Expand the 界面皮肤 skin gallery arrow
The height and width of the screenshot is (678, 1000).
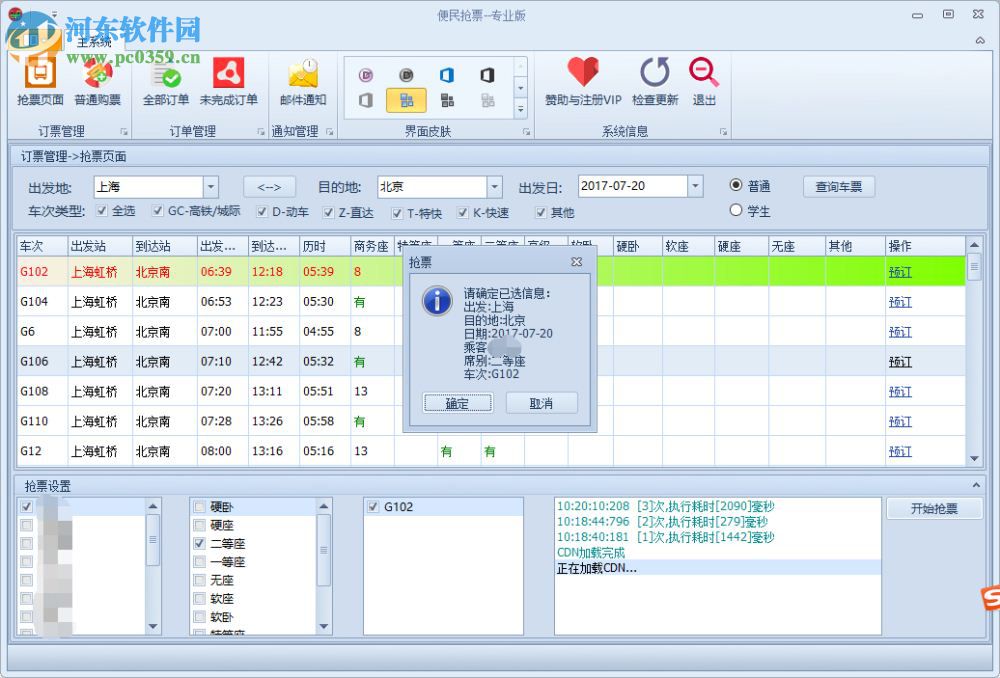click(521, 110)
